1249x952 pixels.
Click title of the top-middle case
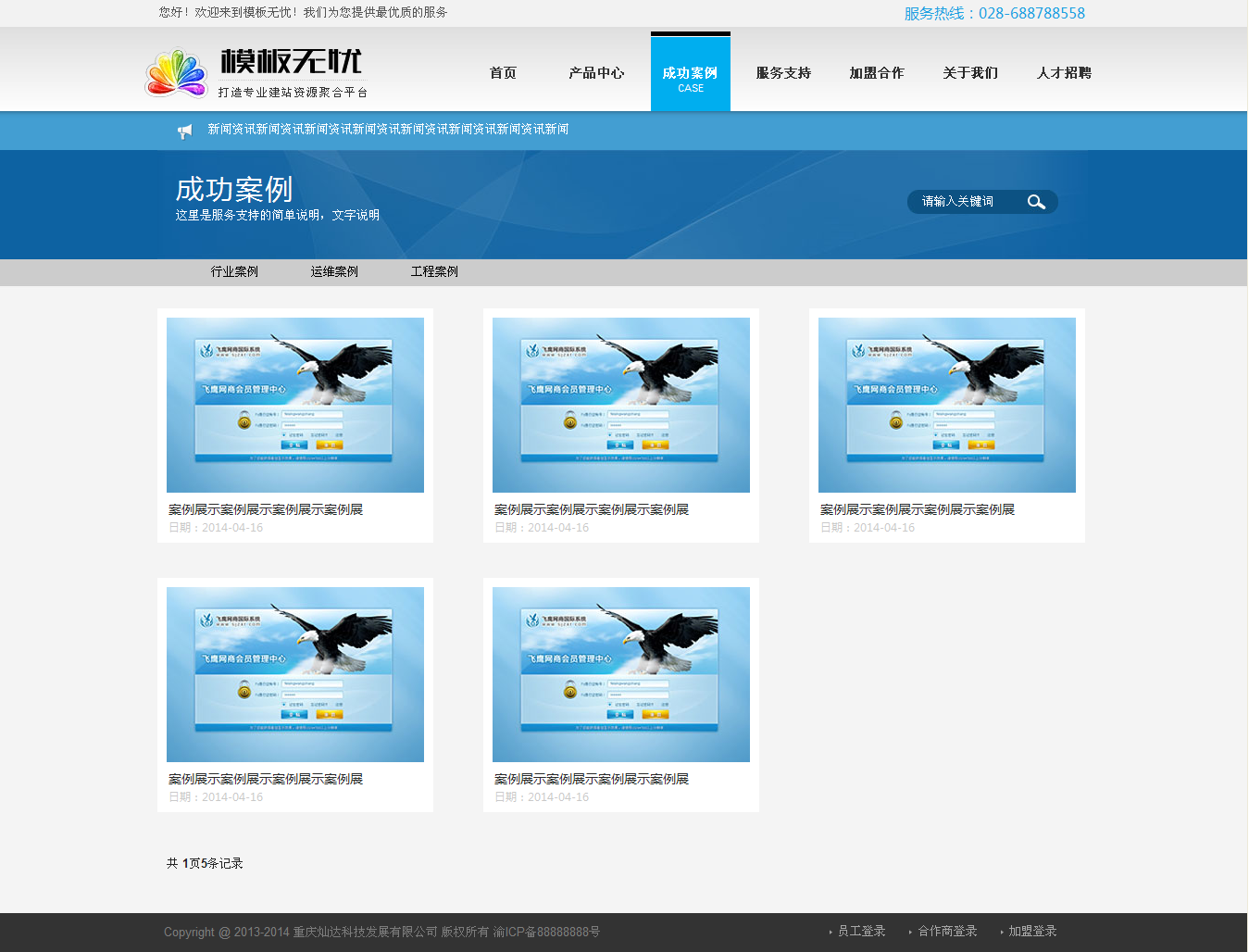tap(592, 509)
